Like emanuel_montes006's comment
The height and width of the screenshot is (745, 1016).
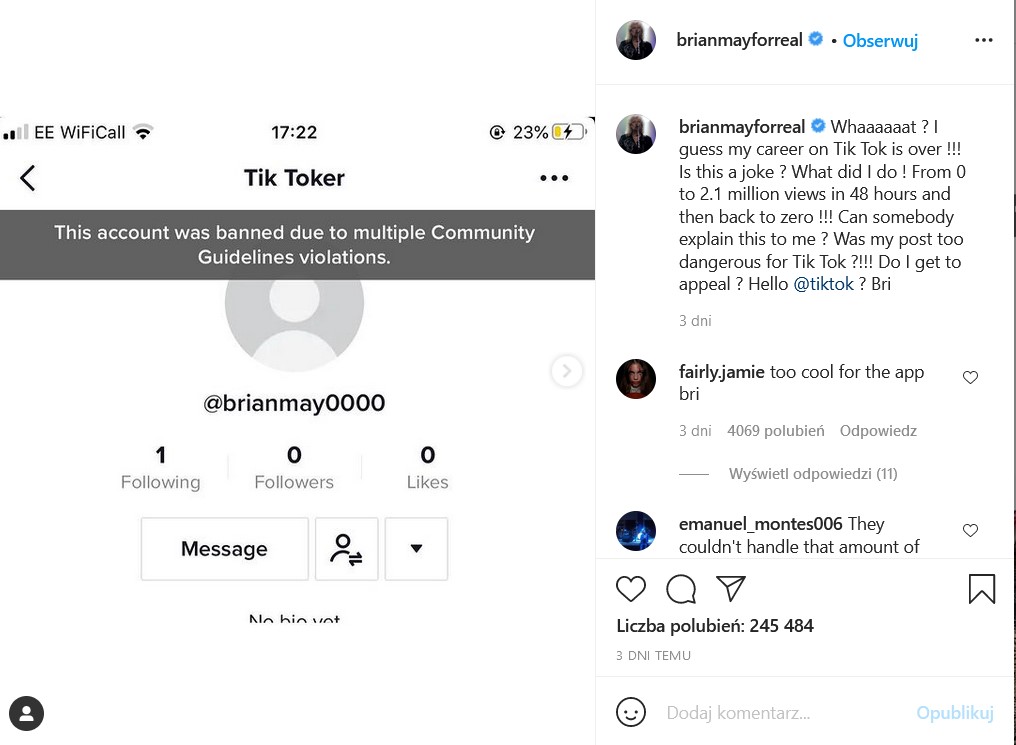[x=970, y=531]
